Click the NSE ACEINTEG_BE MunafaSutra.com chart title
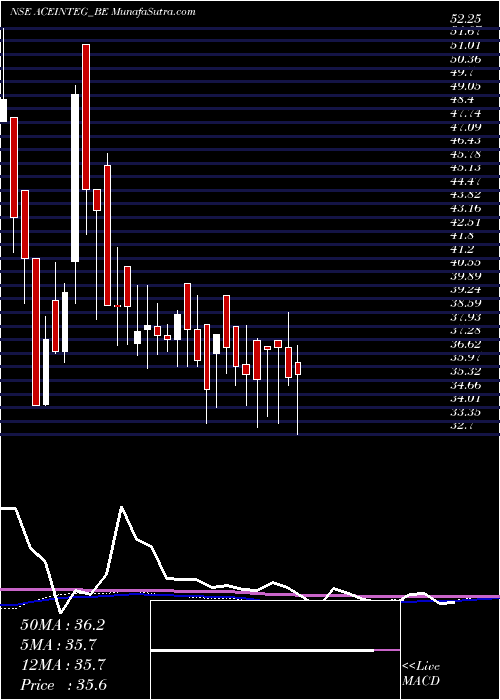The height and width of the screenshot is (700, 500). [x=102, y=12]
